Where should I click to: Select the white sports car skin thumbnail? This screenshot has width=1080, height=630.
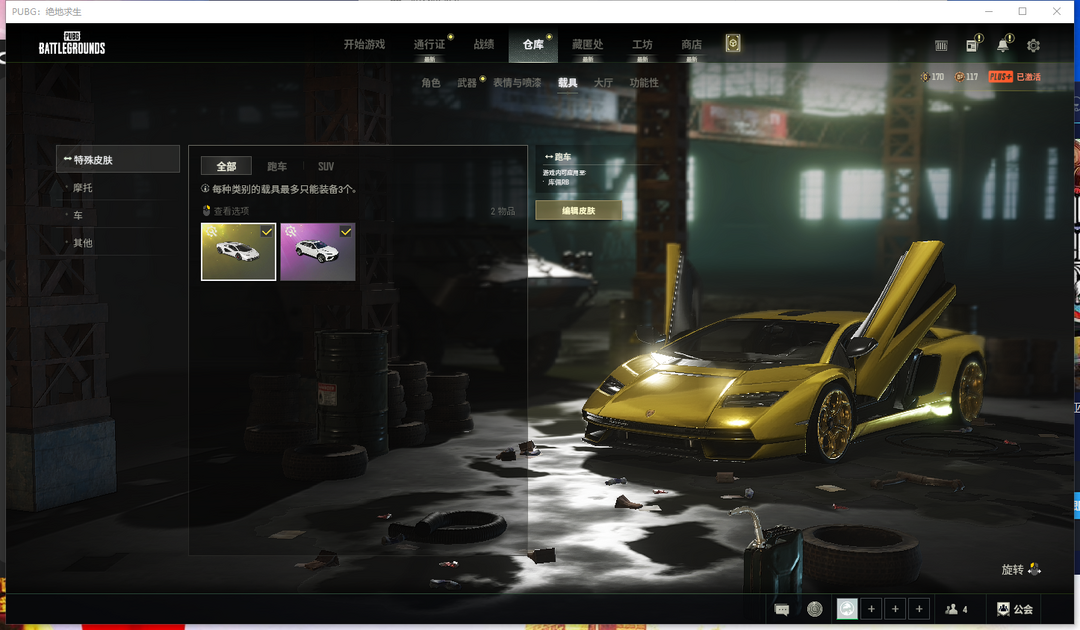pos(238,251)
